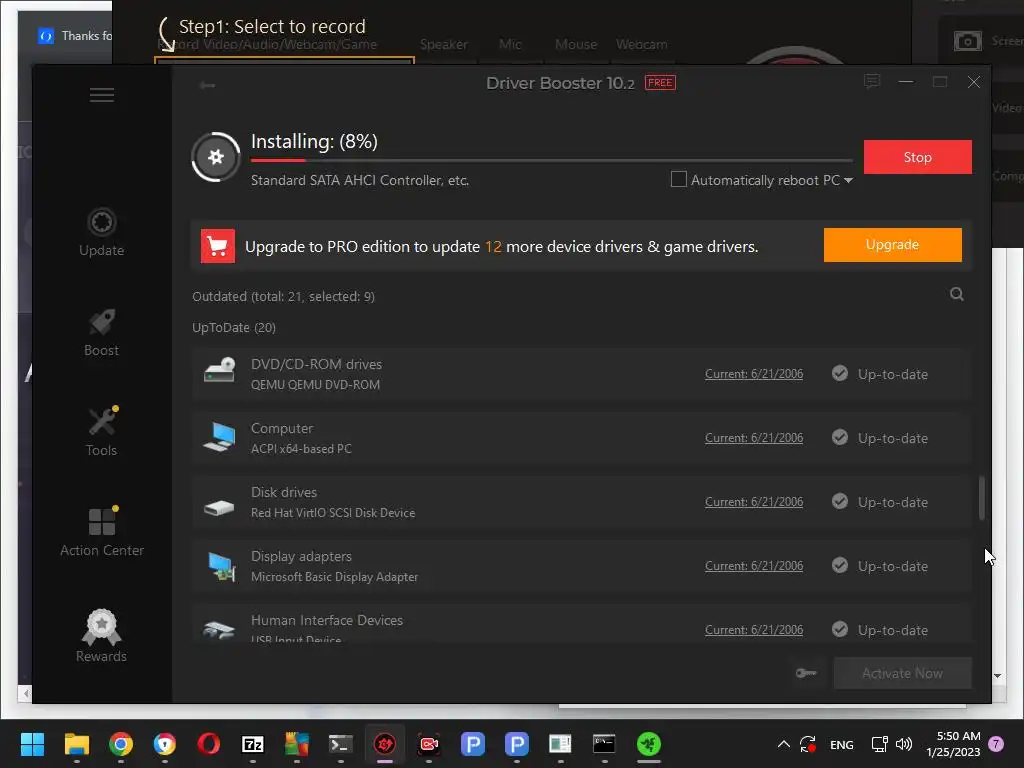Click the DVD/CD-ROM drives device icon
This screenshot has height=768, width=1024.
point(219,370)
